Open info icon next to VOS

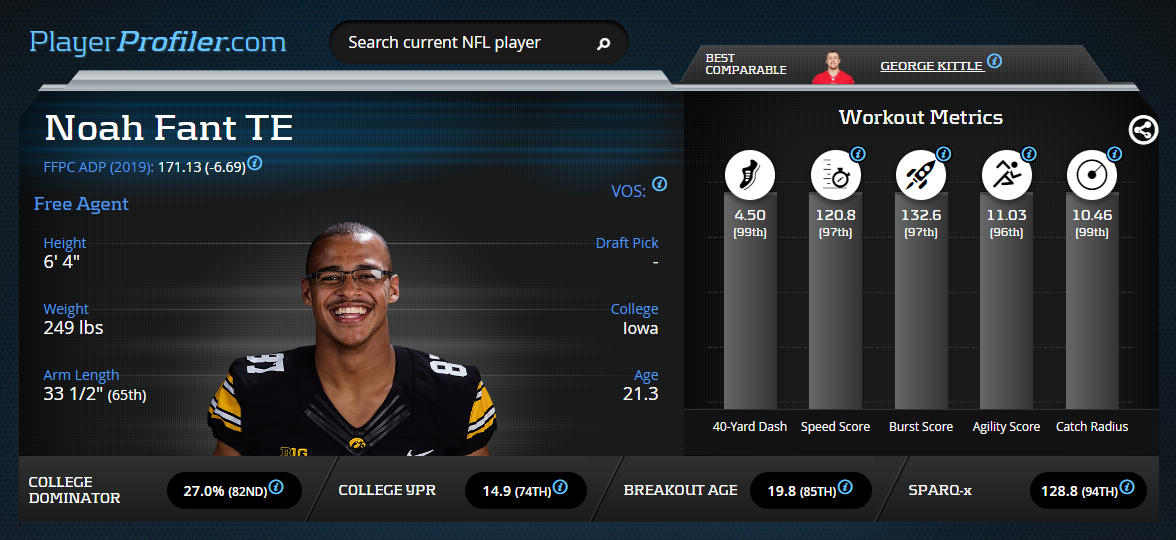click(x=659, y=184)
